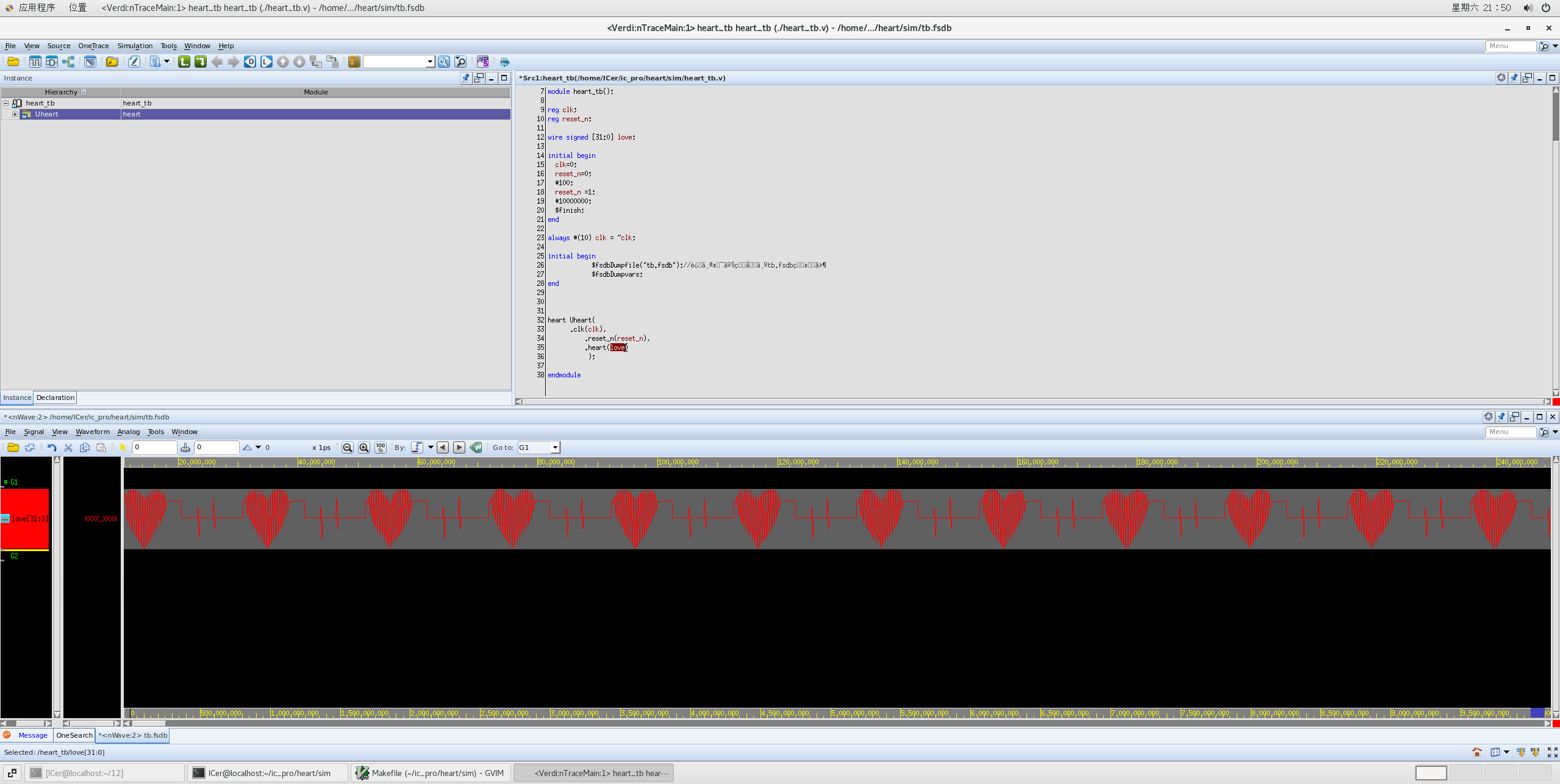Image resolution: width=1560 pixels, height=784 pixels.
Task: Collapse the heart_tb hierarchy node
Action: coord(5,103)
